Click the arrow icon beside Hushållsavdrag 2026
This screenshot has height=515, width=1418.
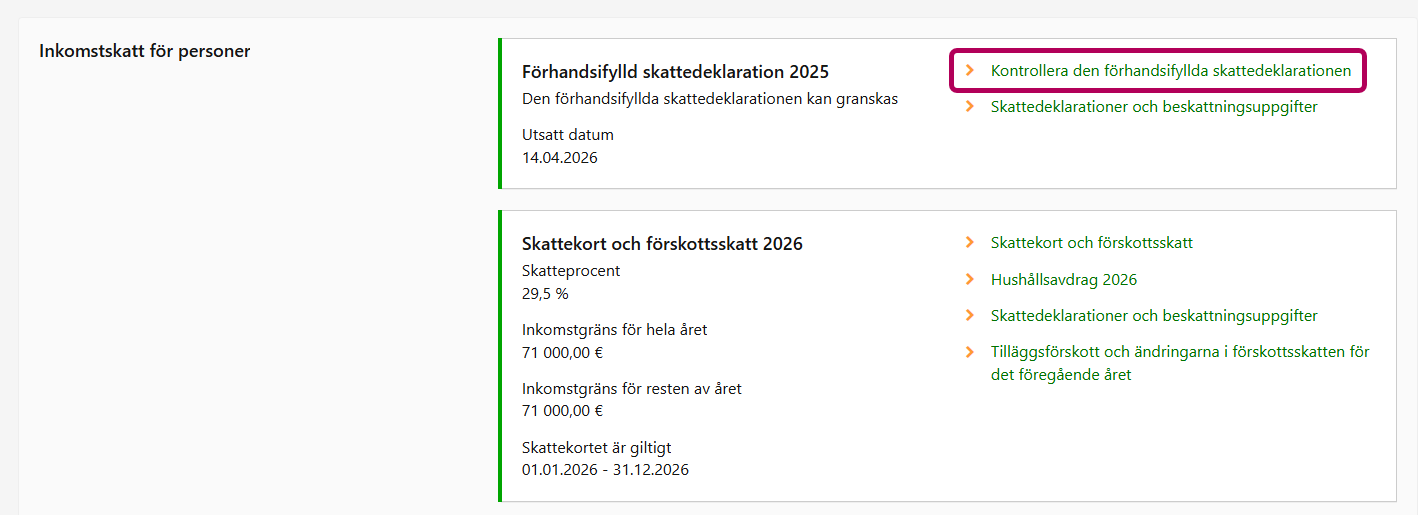969,279
